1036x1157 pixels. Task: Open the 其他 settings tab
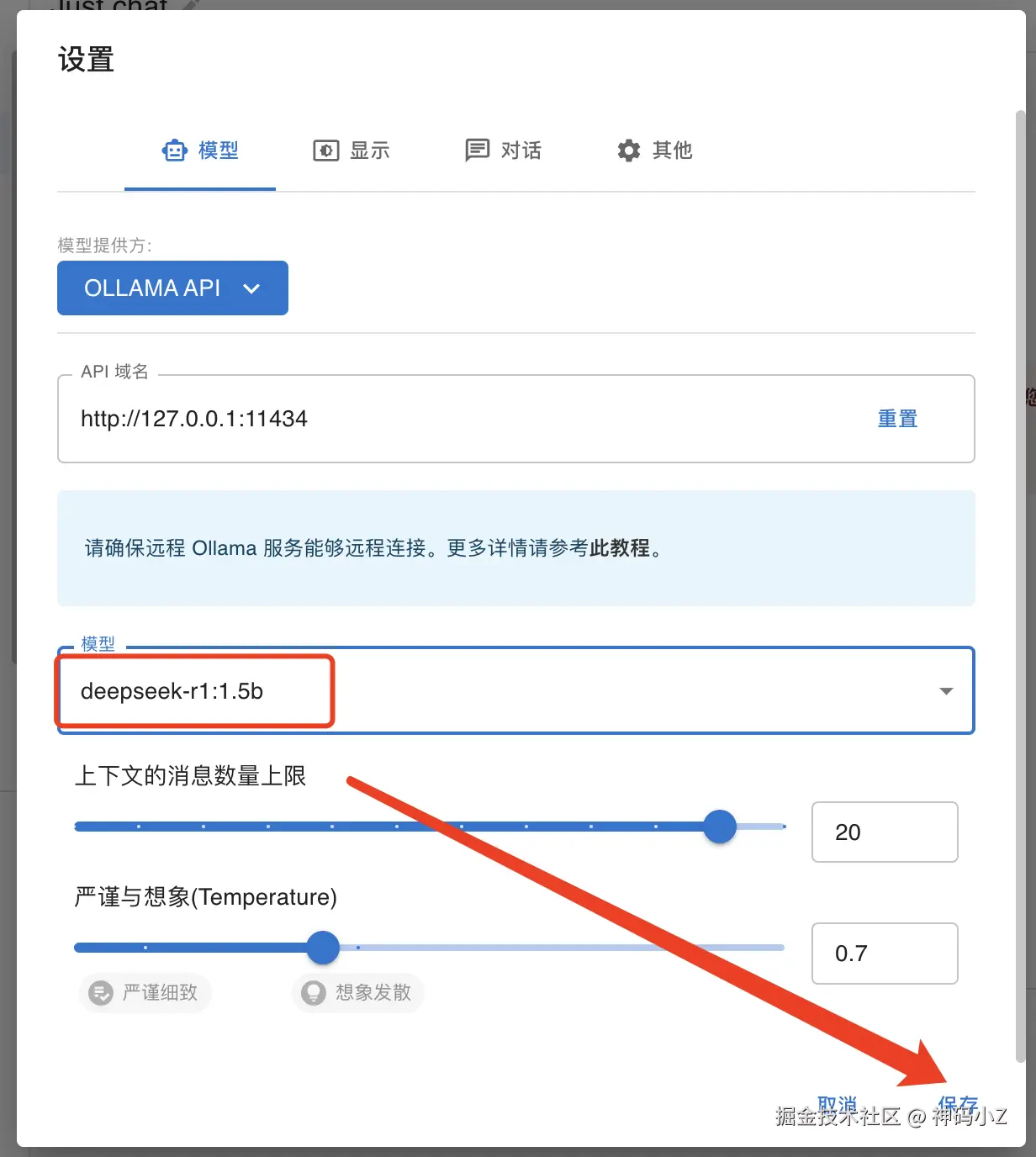(654, 151)
